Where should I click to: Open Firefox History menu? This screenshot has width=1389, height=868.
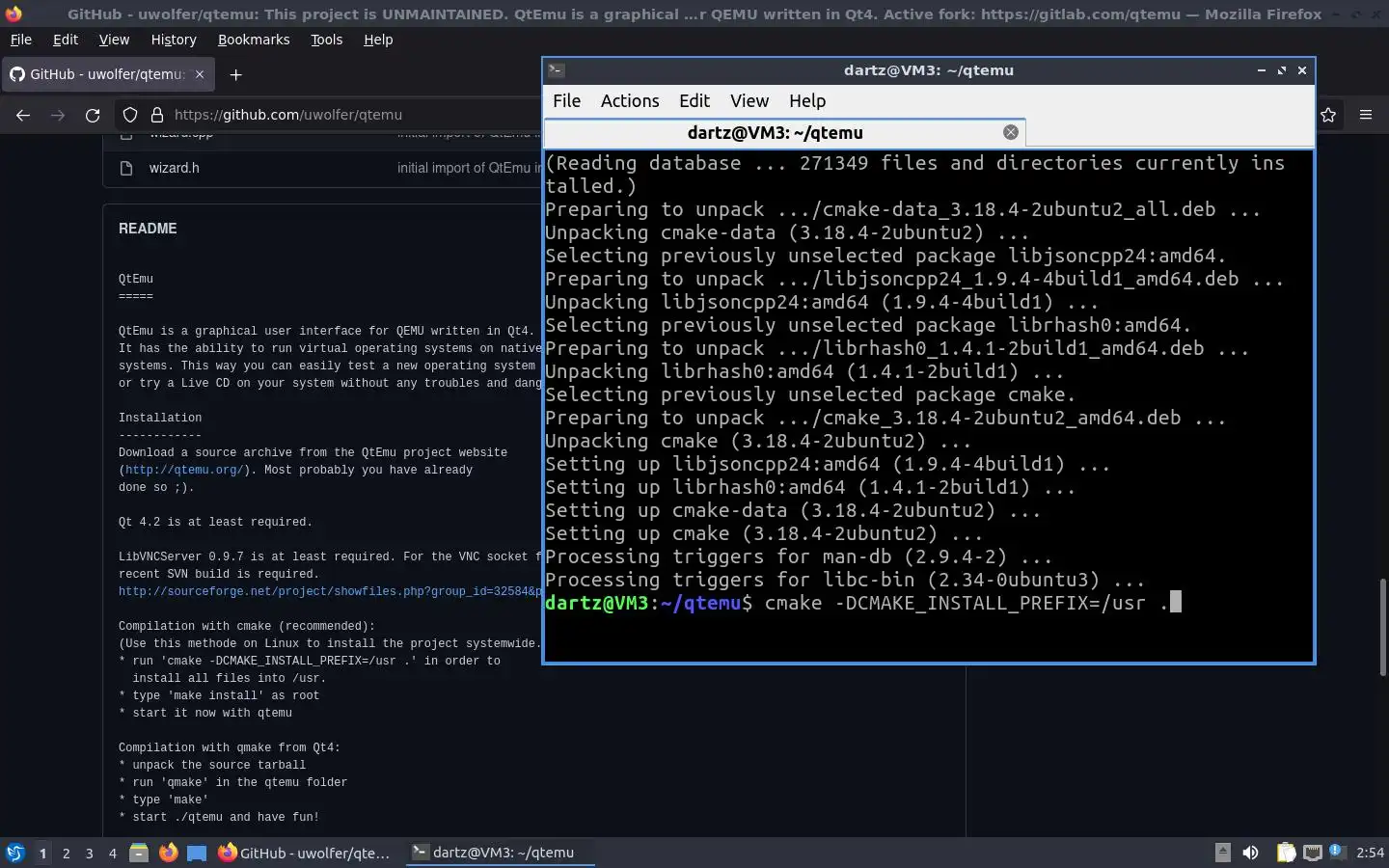(174, 40)
